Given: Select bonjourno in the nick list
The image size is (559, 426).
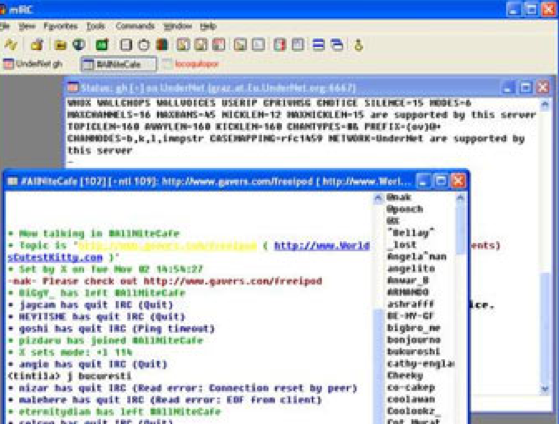Looking at the screenshot, I should 414,340.
